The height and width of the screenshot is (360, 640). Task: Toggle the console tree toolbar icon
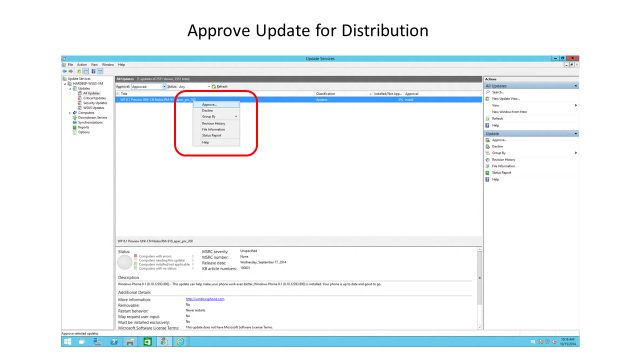[x=86, y=71]
